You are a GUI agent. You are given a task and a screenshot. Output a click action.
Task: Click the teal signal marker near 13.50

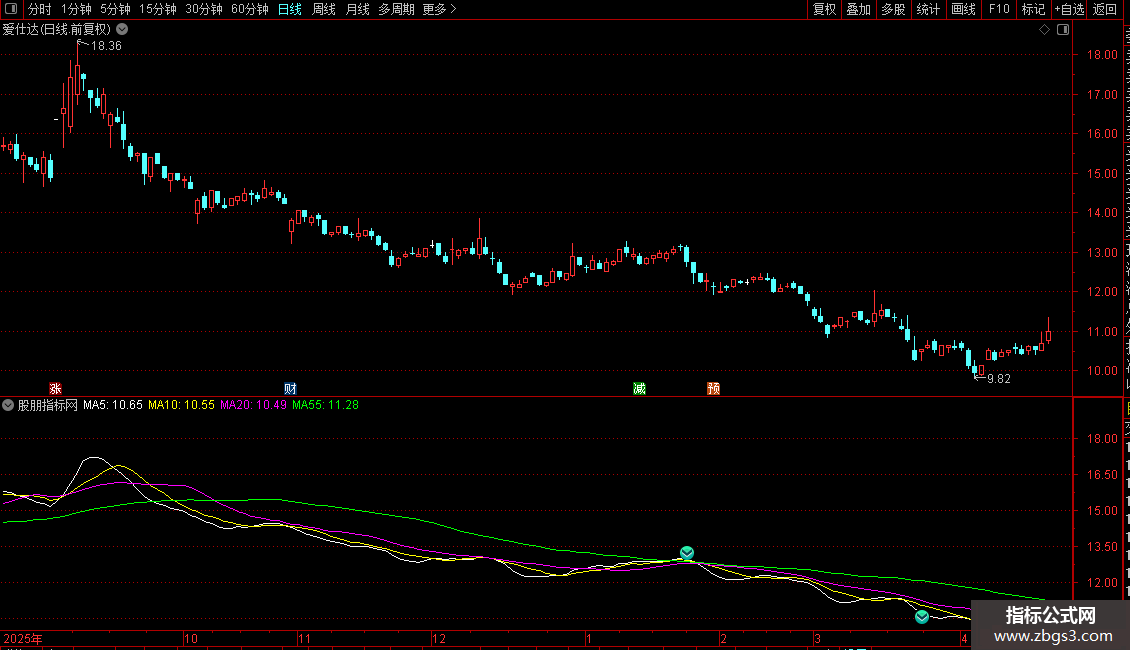pos(687,553)
